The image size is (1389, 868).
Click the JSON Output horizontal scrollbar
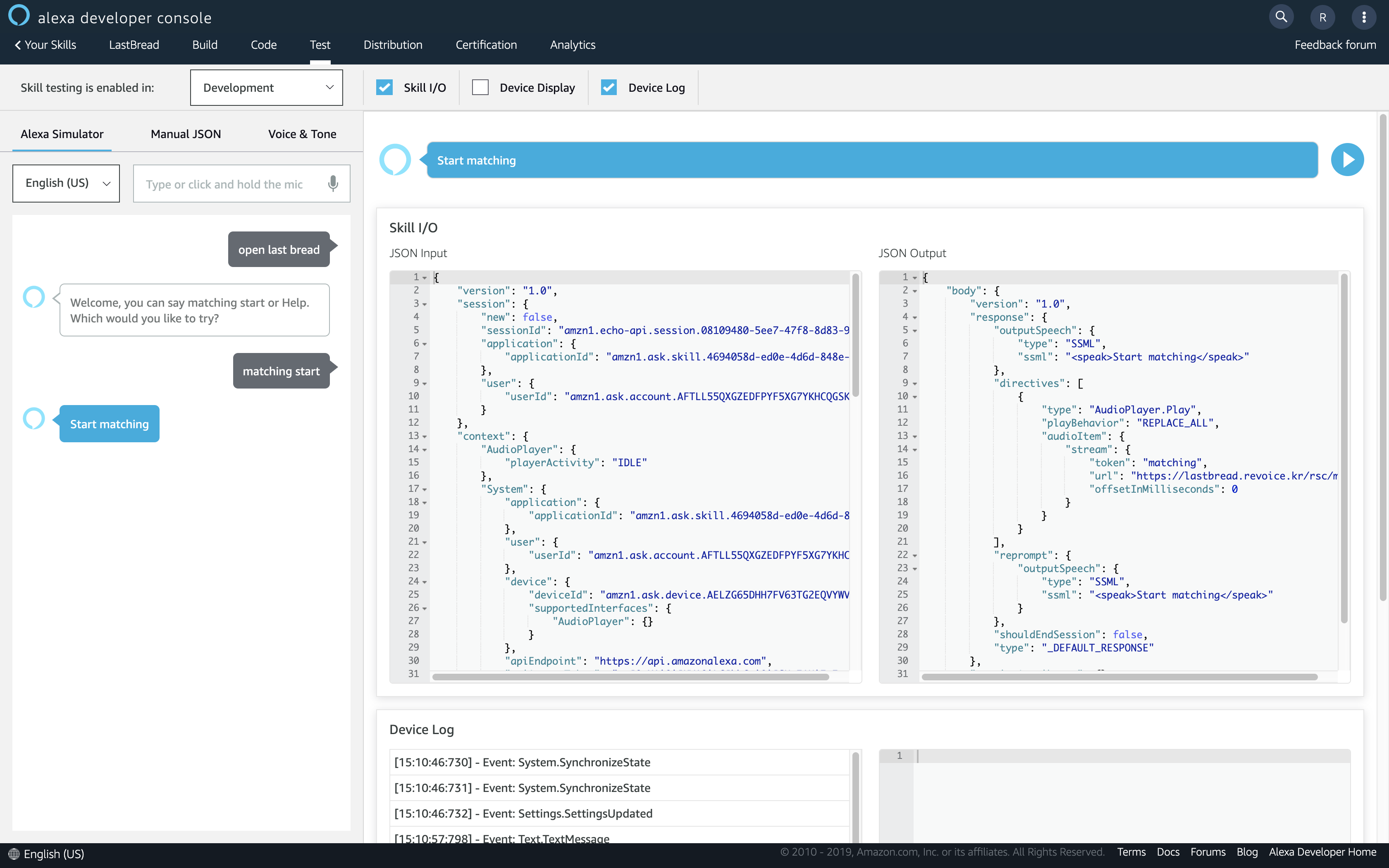(1119, 677)
